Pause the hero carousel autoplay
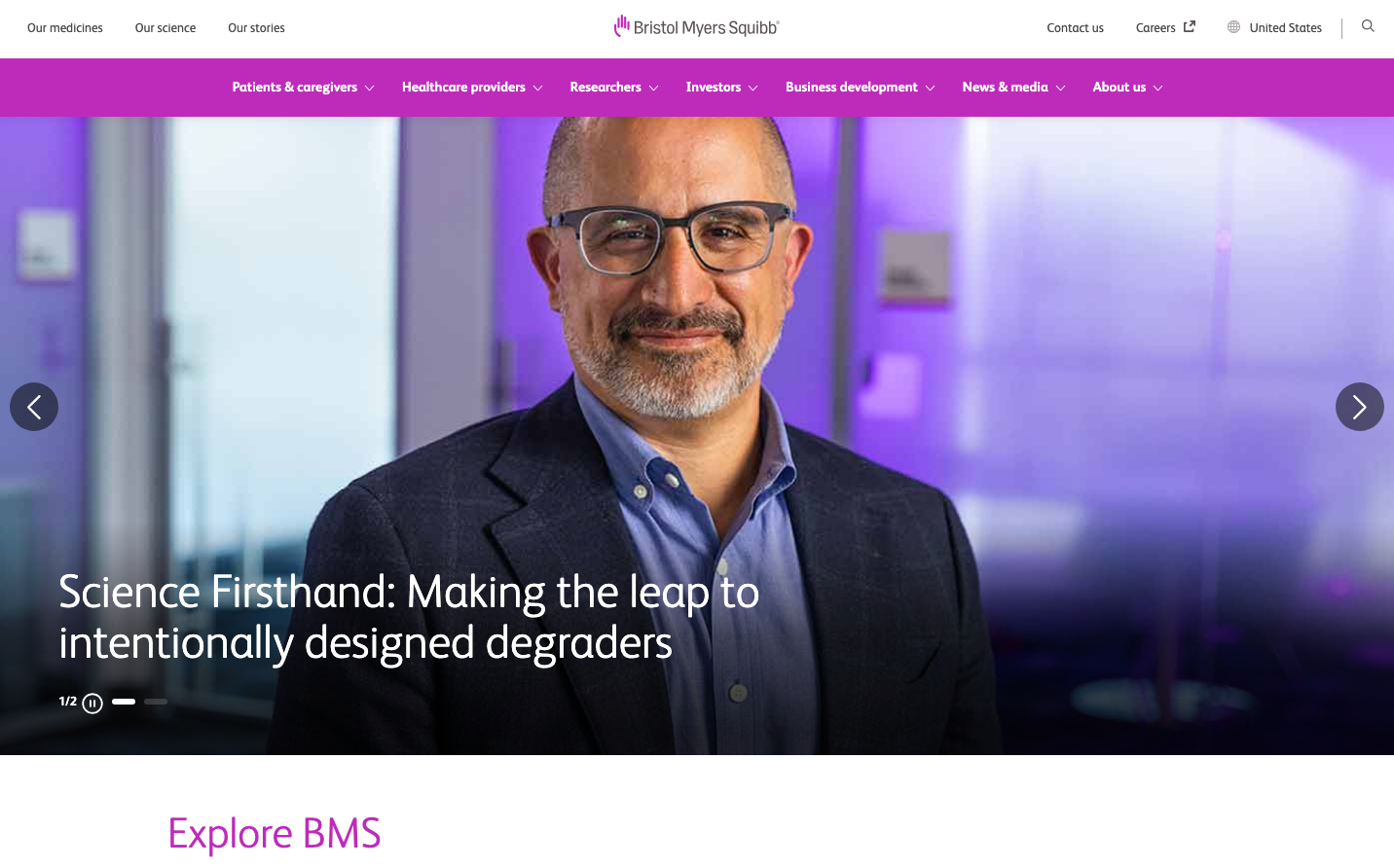The width and height of the screenshot is (1394, 868). pyautogui.click(x=92, y=704)
